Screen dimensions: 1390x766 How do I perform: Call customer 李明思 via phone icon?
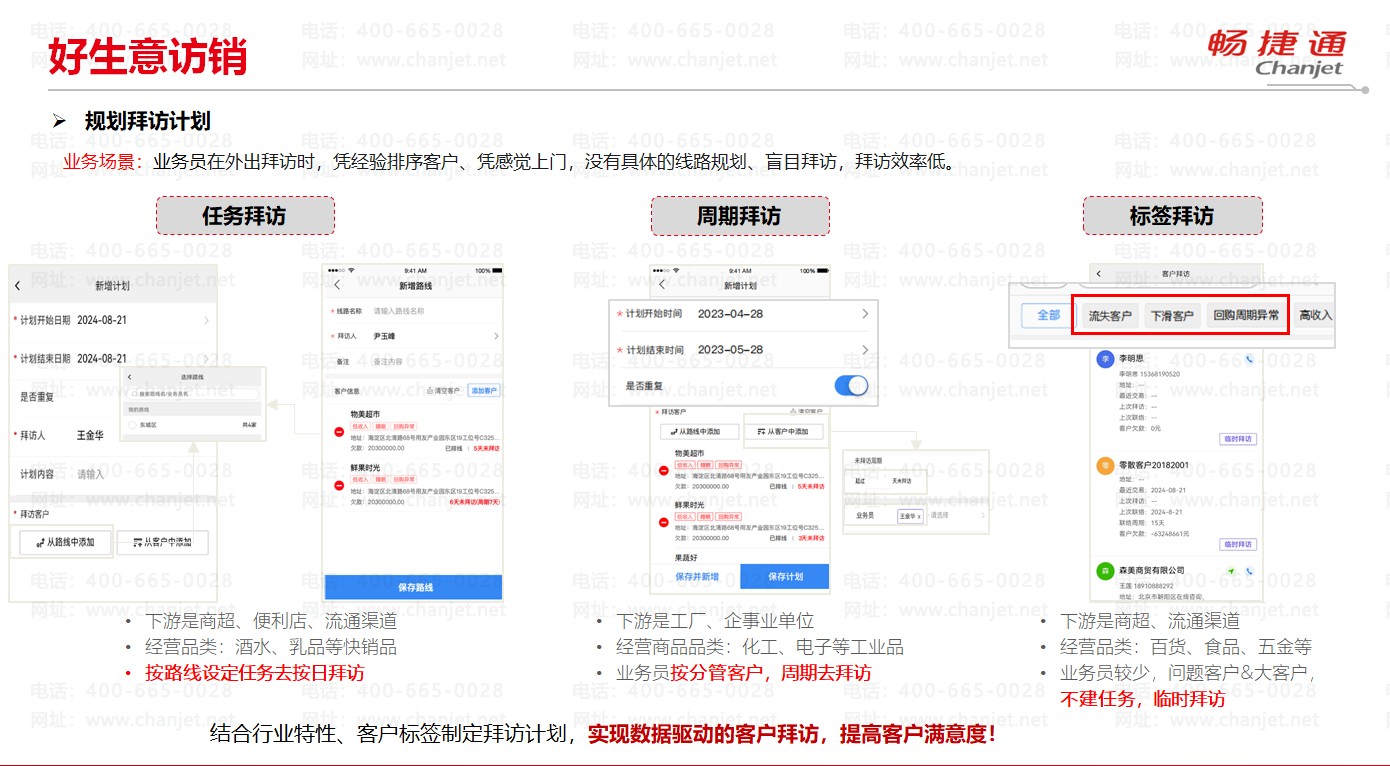(1249, 359)
